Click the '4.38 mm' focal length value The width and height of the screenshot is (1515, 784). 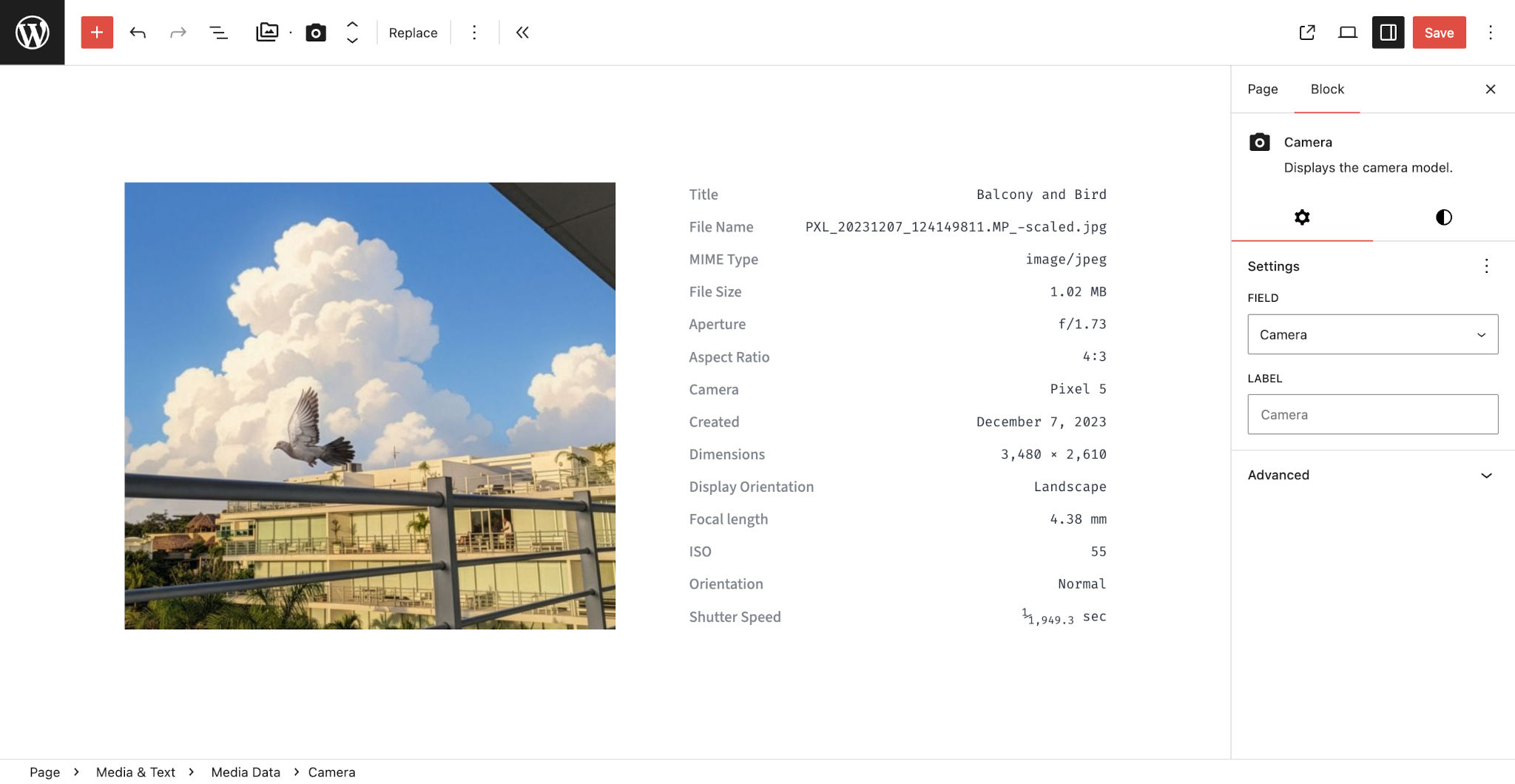coord(1078,519)
